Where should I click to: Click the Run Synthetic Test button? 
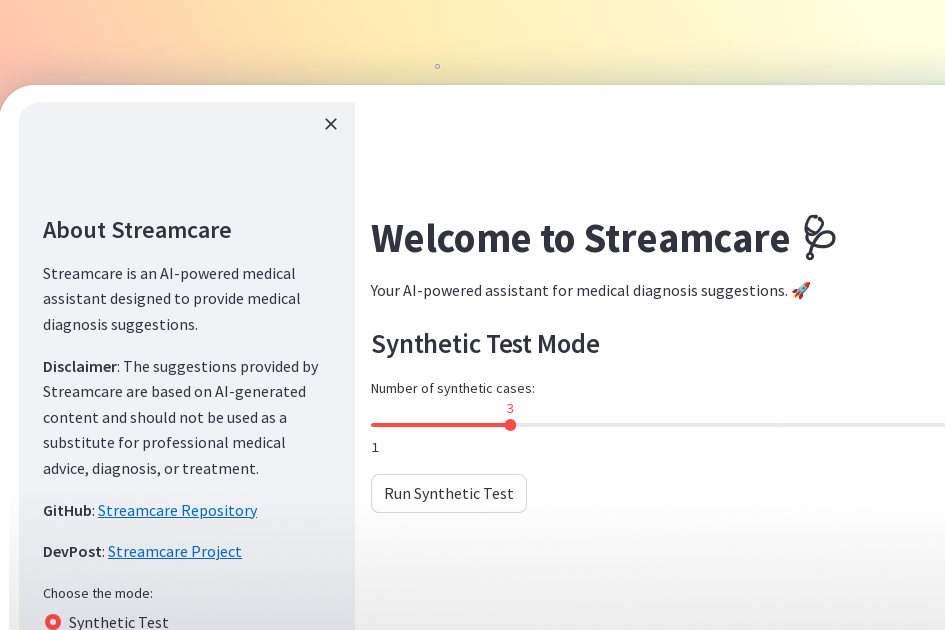click(449, 494)
